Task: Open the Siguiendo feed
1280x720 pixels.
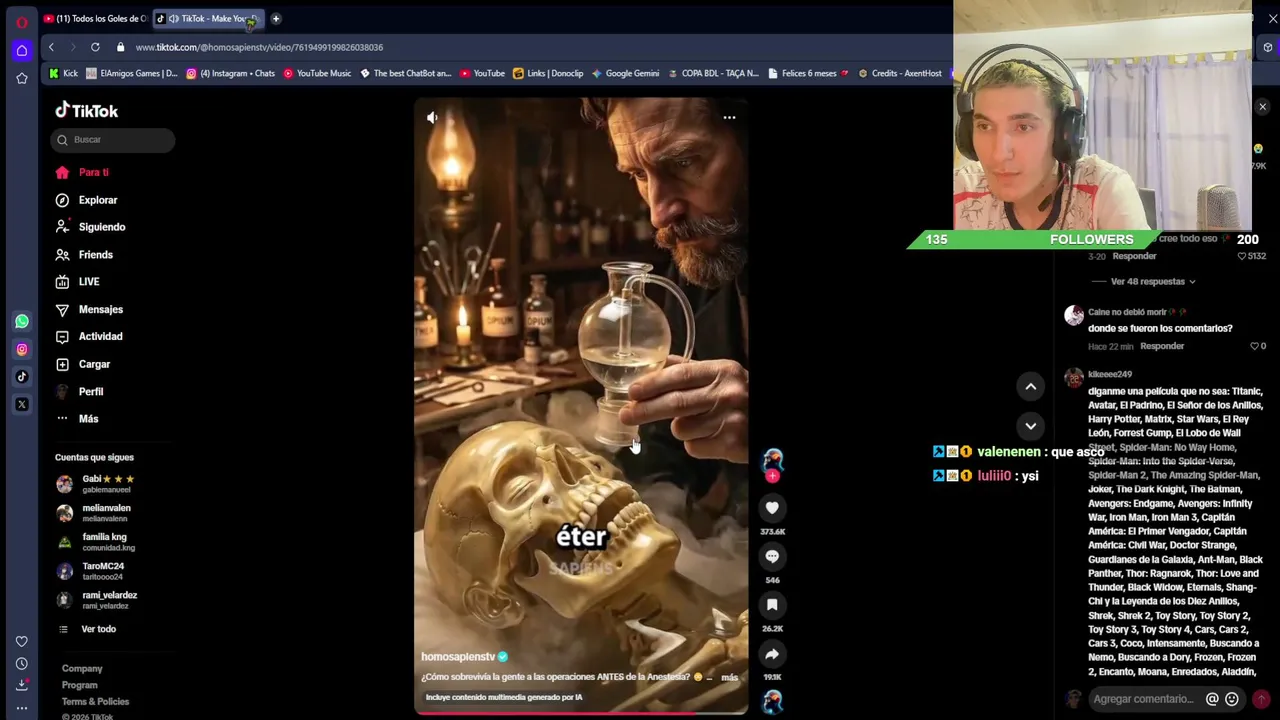Action: point(90,227)
